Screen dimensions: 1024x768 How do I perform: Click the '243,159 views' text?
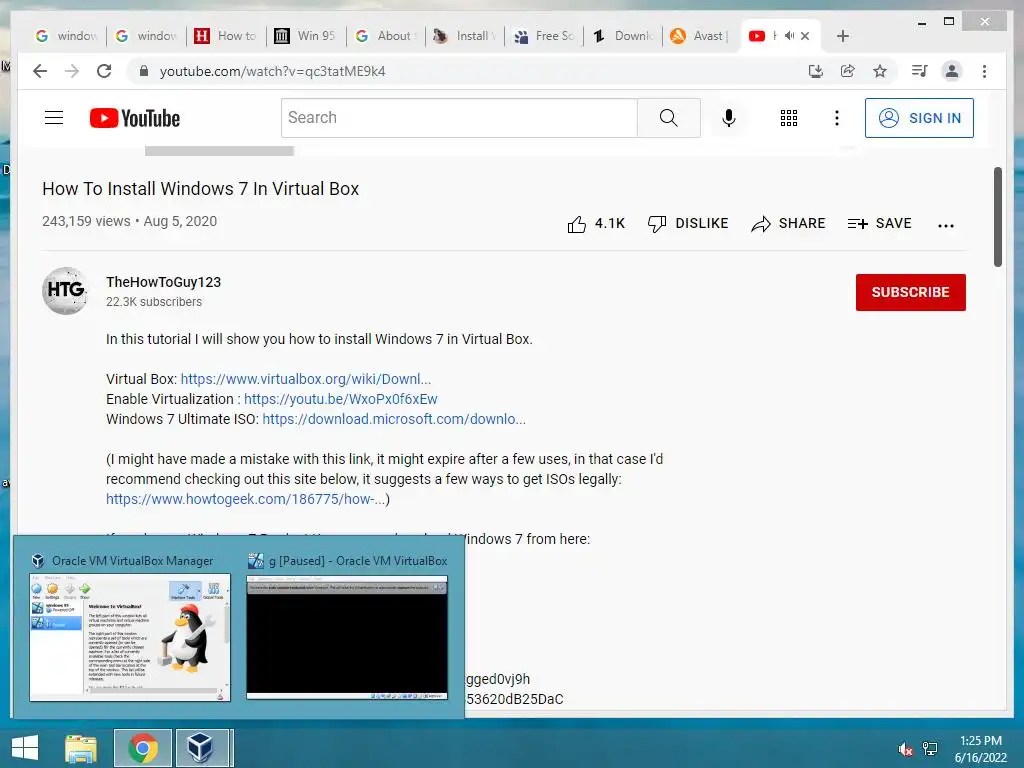pyautogui.click(x=86, y=221)
